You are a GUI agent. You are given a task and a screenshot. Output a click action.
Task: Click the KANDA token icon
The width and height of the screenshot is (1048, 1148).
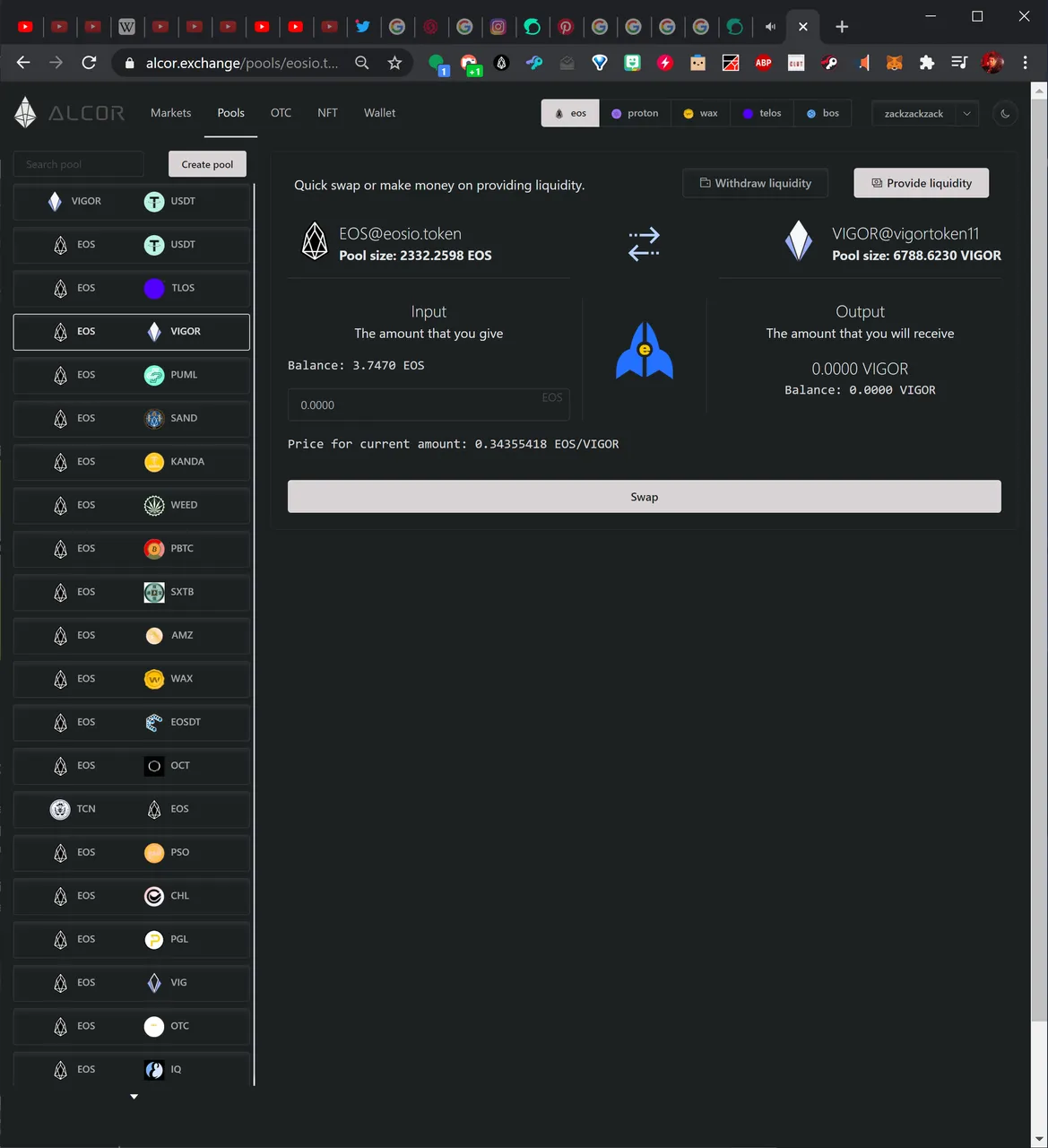pos(154,462)
